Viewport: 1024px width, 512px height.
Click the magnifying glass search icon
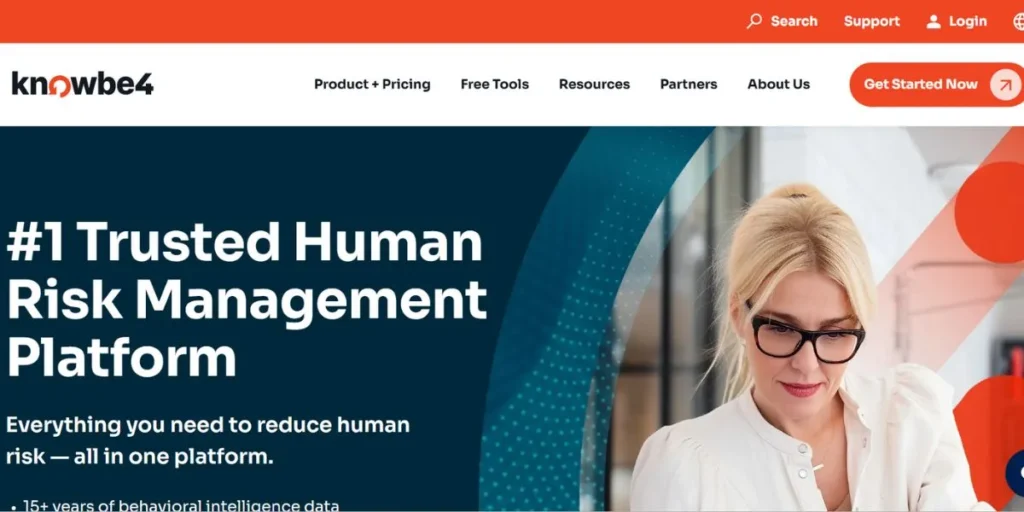[754, 21]
